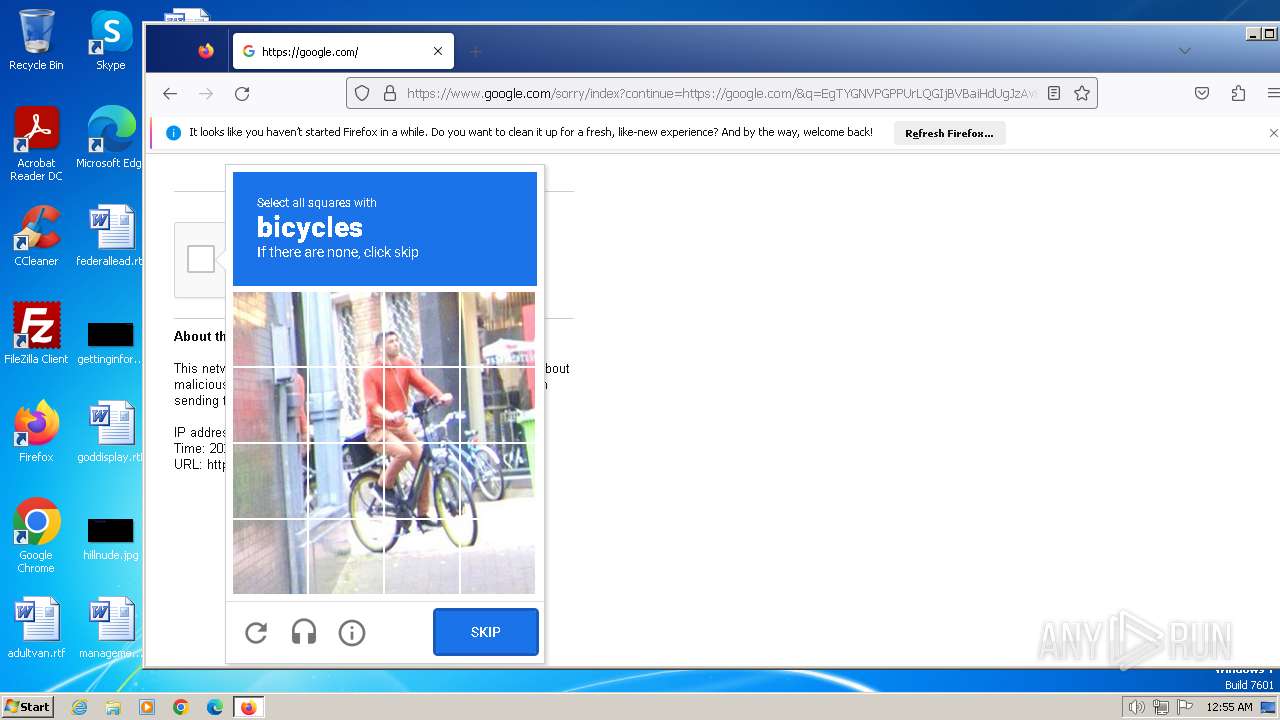Focus the Firefox URL address bar

[722, 93]
